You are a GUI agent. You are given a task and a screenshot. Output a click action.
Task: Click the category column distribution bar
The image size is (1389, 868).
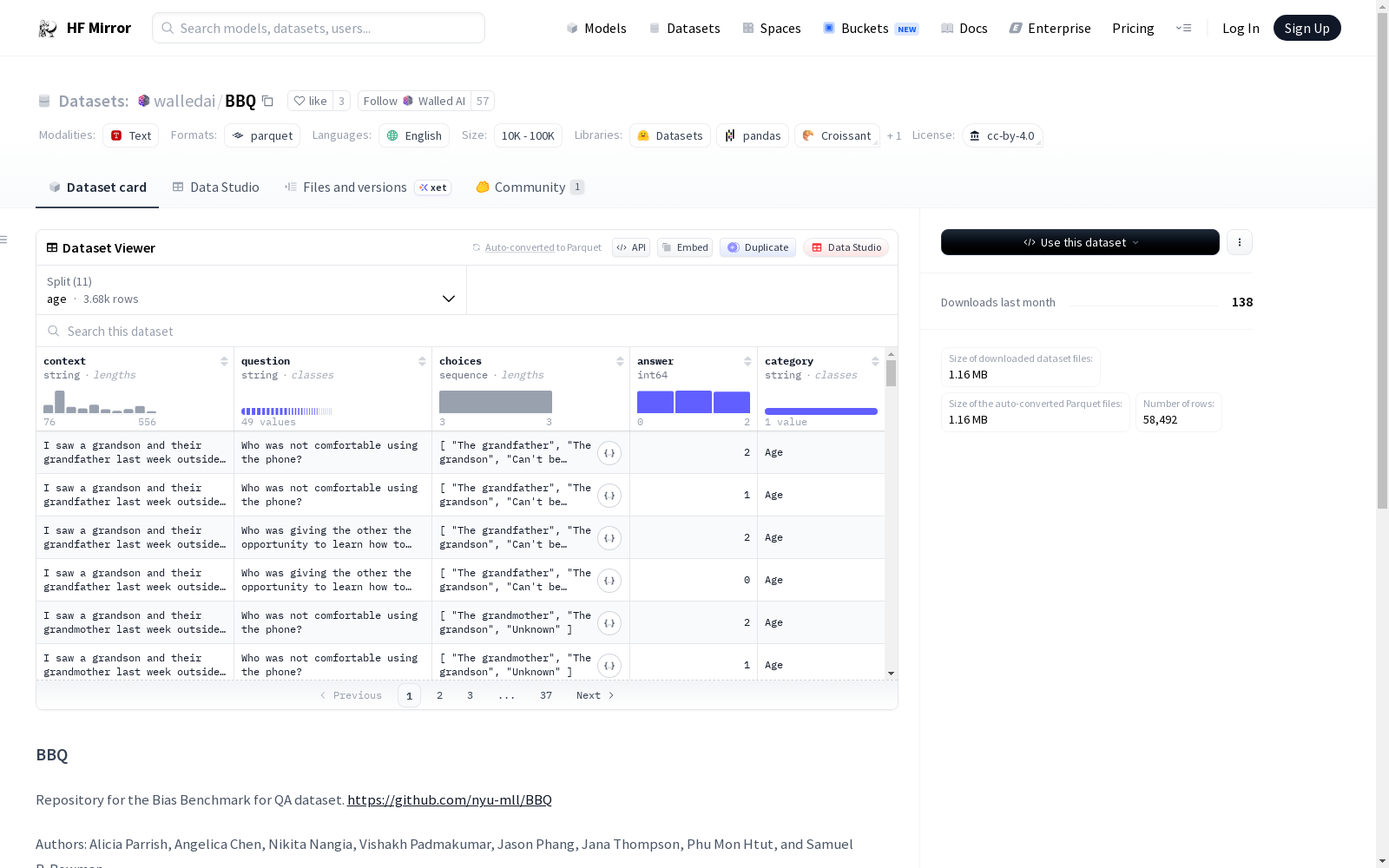point(821,411)
